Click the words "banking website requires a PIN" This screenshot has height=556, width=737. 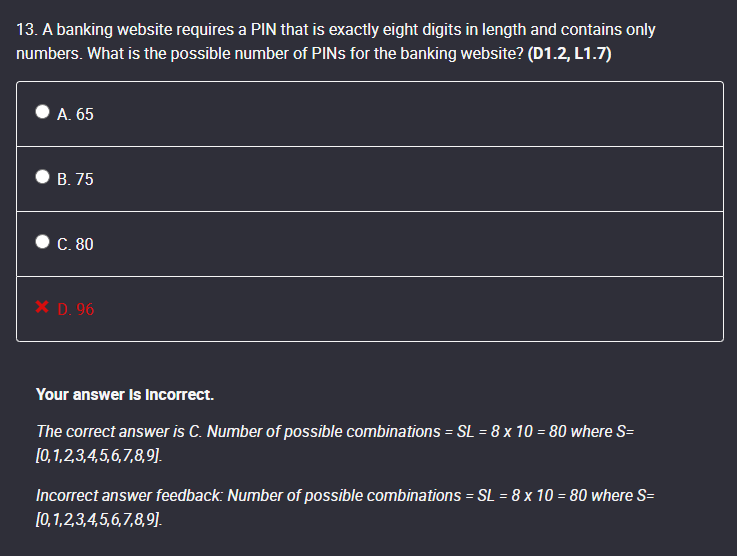162,30
